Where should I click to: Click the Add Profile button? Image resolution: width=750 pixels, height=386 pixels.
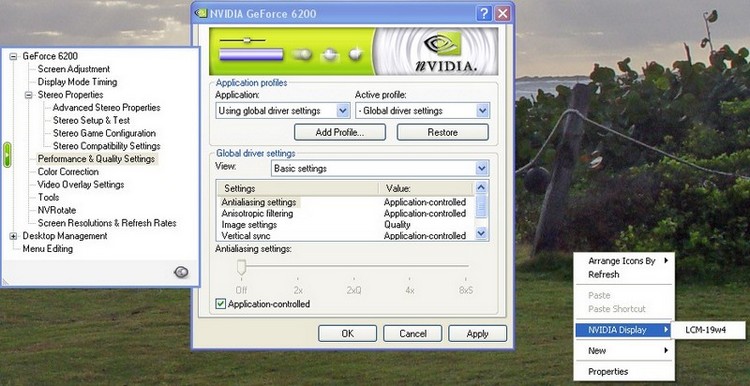[x=340, y=132]
